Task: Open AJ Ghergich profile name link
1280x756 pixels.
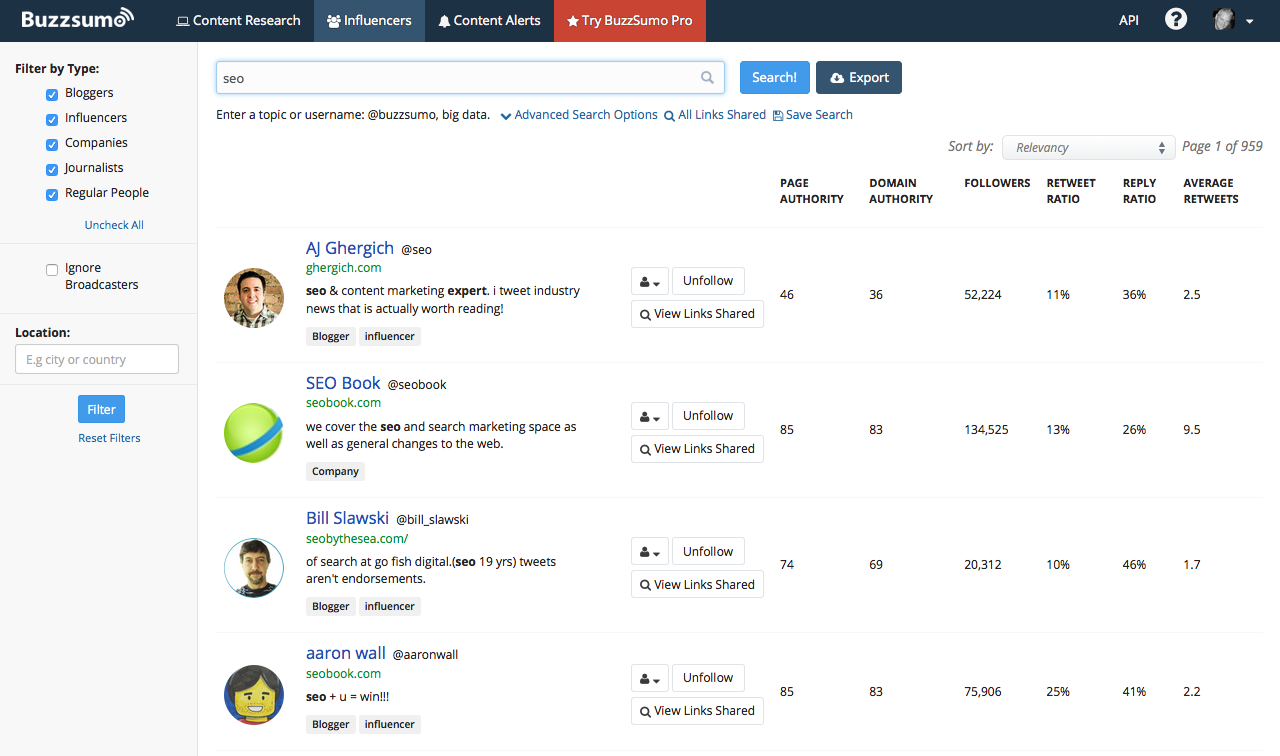Action: 350,248
